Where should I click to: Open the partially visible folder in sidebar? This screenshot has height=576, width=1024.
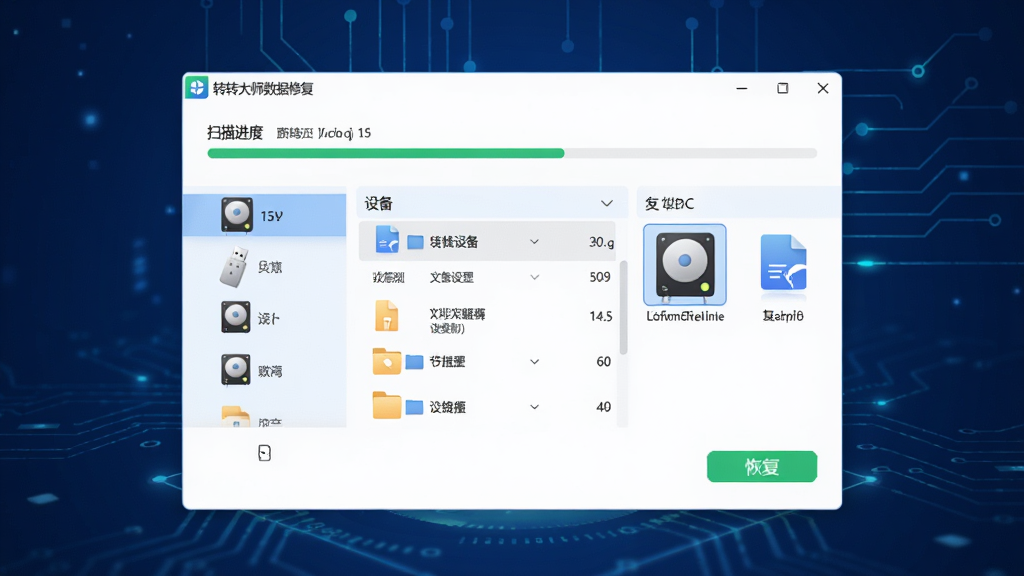coord(236,417)
